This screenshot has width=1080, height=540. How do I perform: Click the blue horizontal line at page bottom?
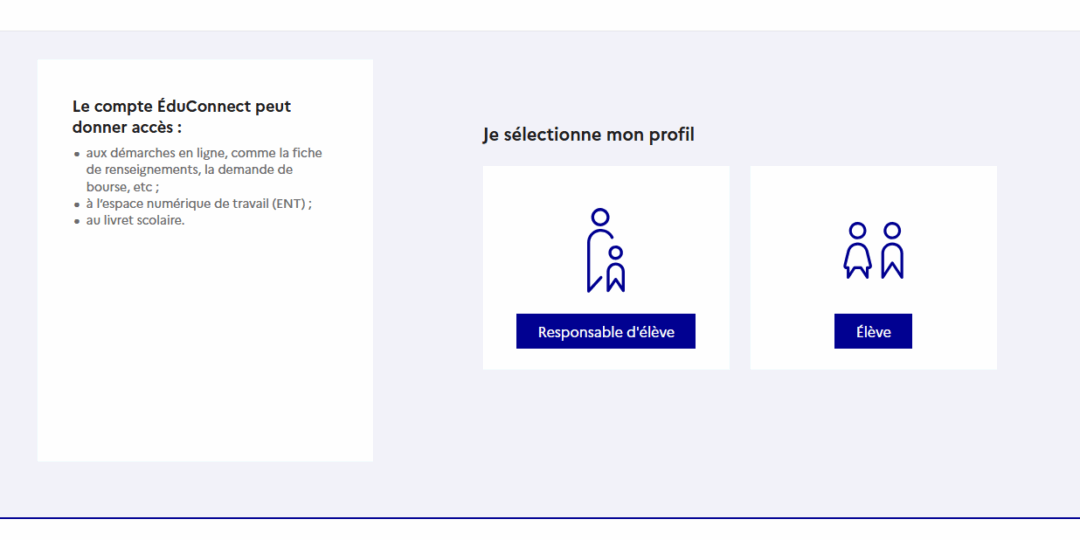point(540,517)
